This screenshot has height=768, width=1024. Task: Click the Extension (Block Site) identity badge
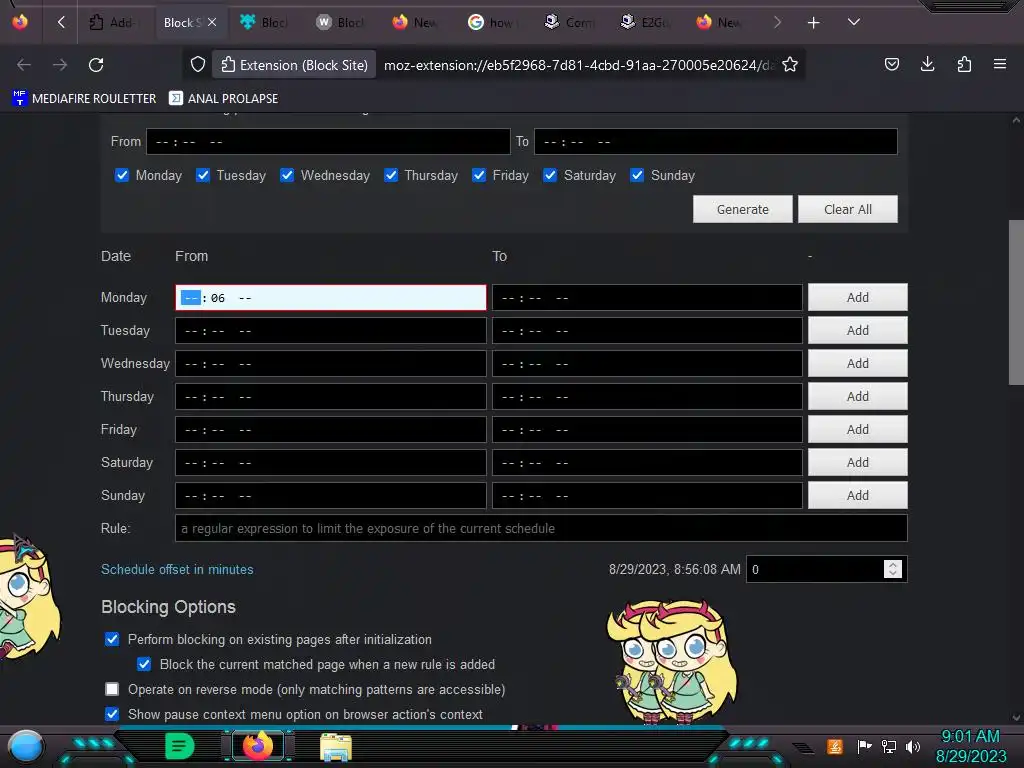[295, 65]
